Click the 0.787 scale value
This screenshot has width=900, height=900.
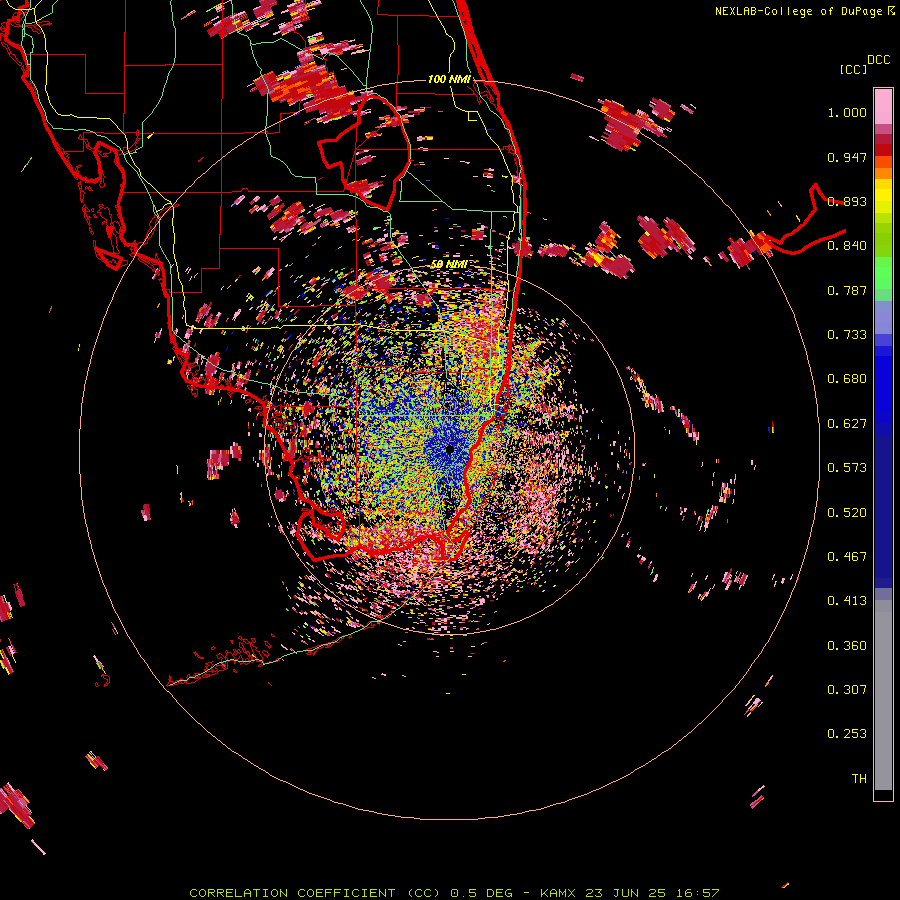coord(847,290)
